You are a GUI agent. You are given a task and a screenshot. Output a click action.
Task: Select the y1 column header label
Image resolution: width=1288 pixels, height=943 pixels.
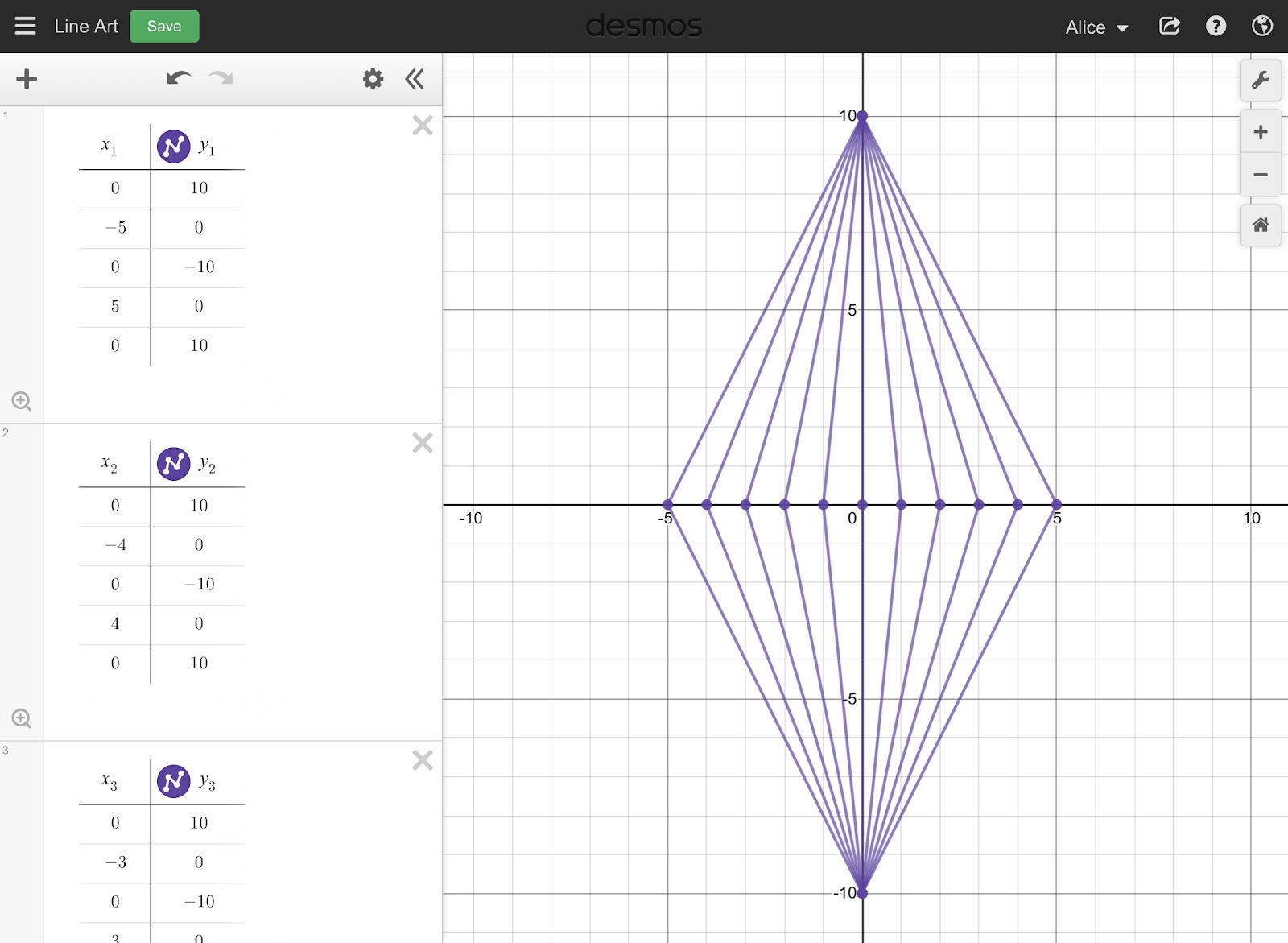pyautogui.click(x=207, y=147)
